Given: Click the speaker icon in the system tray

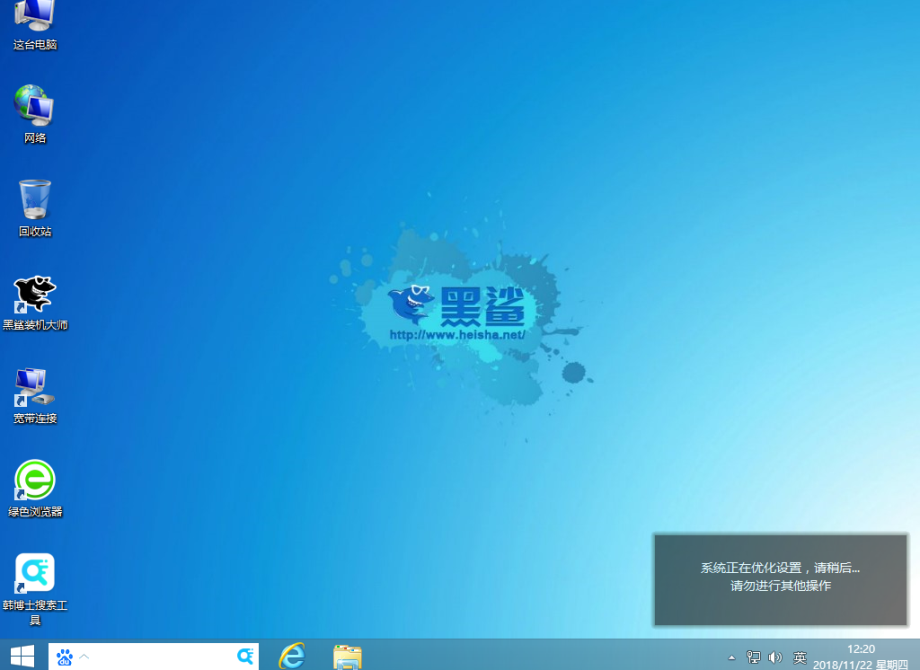Looking at the screenshot, I should pyautogui.click(x=775, y=658).
